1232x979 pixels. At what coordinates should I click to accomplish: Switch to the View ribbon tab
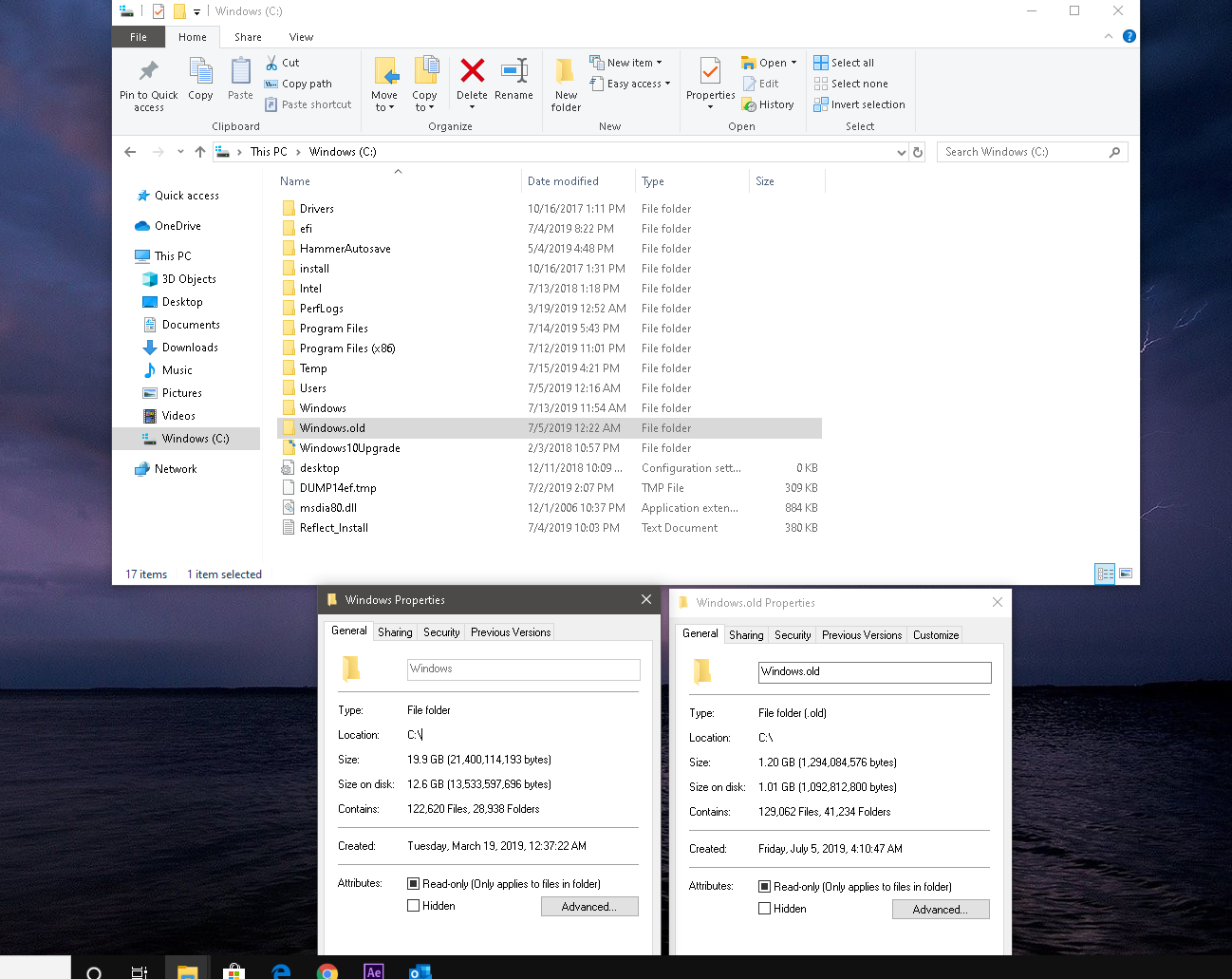click(x=301, y=37)
